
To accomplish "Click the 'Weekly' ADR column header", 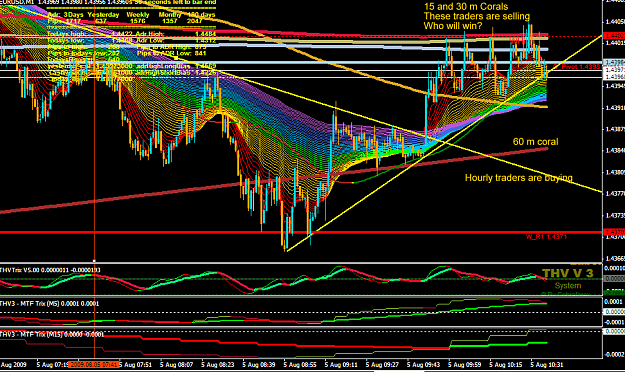I will tap(138, 15).
